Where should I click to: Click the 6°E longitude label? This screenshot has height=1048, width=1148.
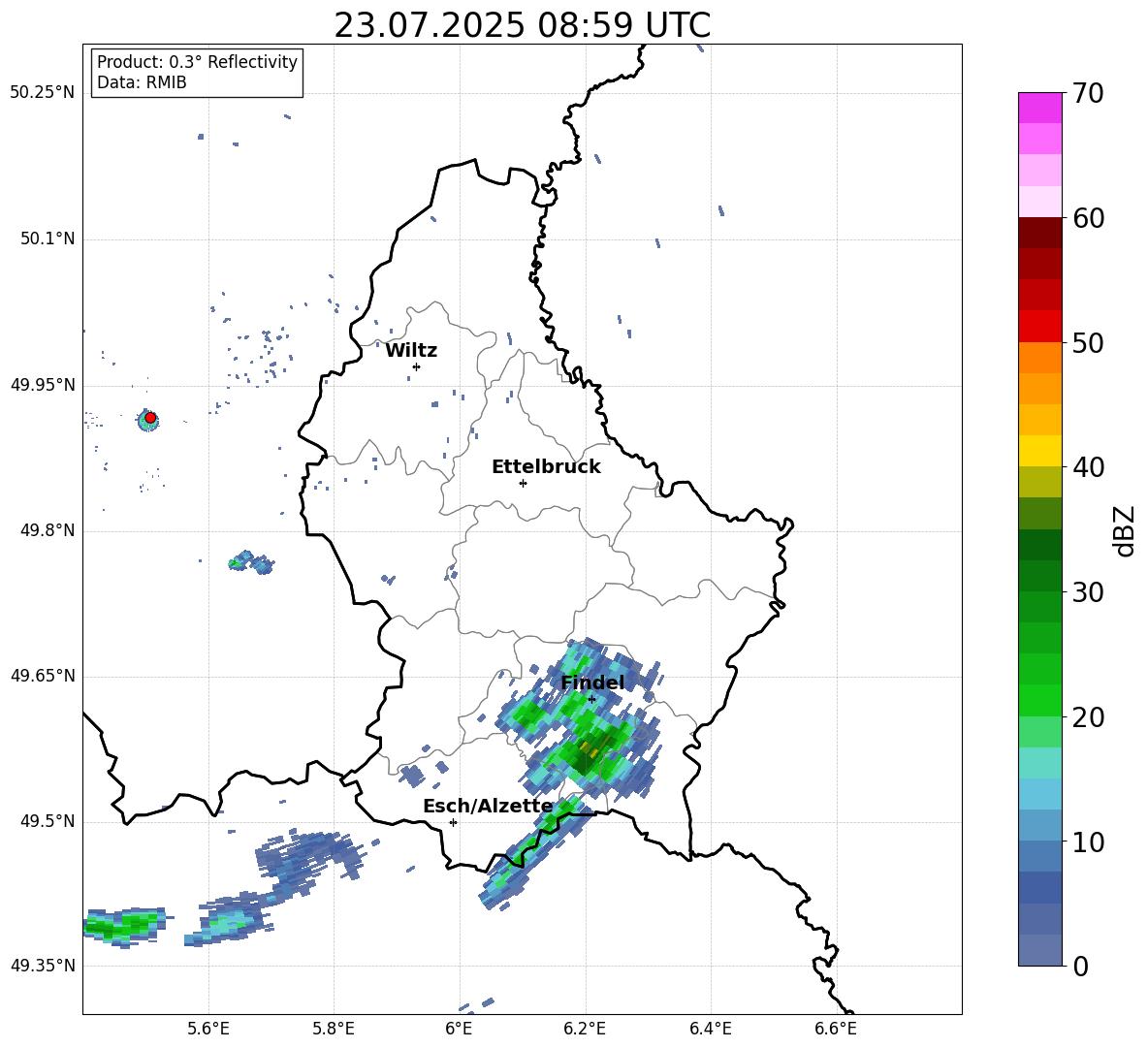(x=459, y=1029)
